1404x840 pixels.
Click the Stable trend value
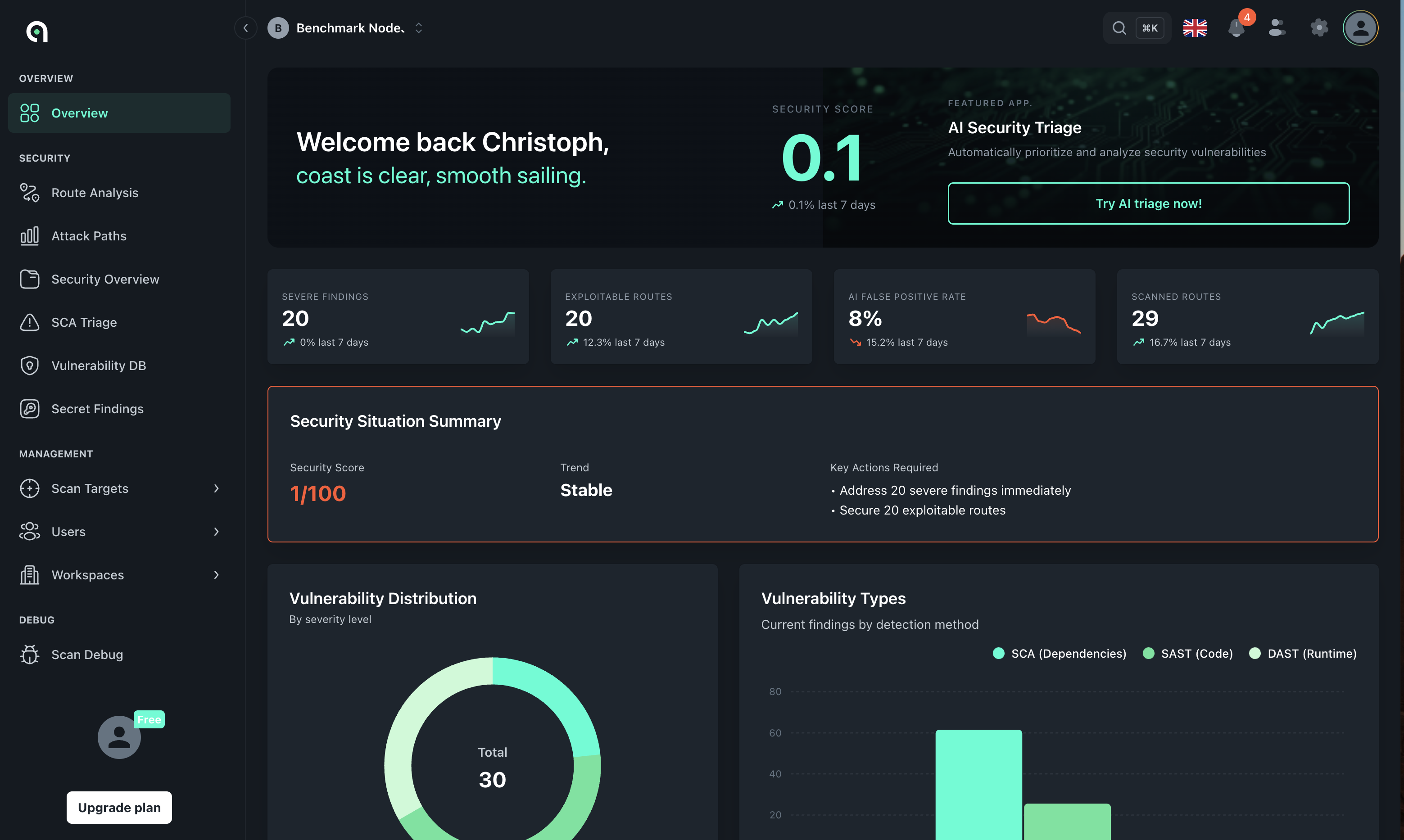pos(587,490)
